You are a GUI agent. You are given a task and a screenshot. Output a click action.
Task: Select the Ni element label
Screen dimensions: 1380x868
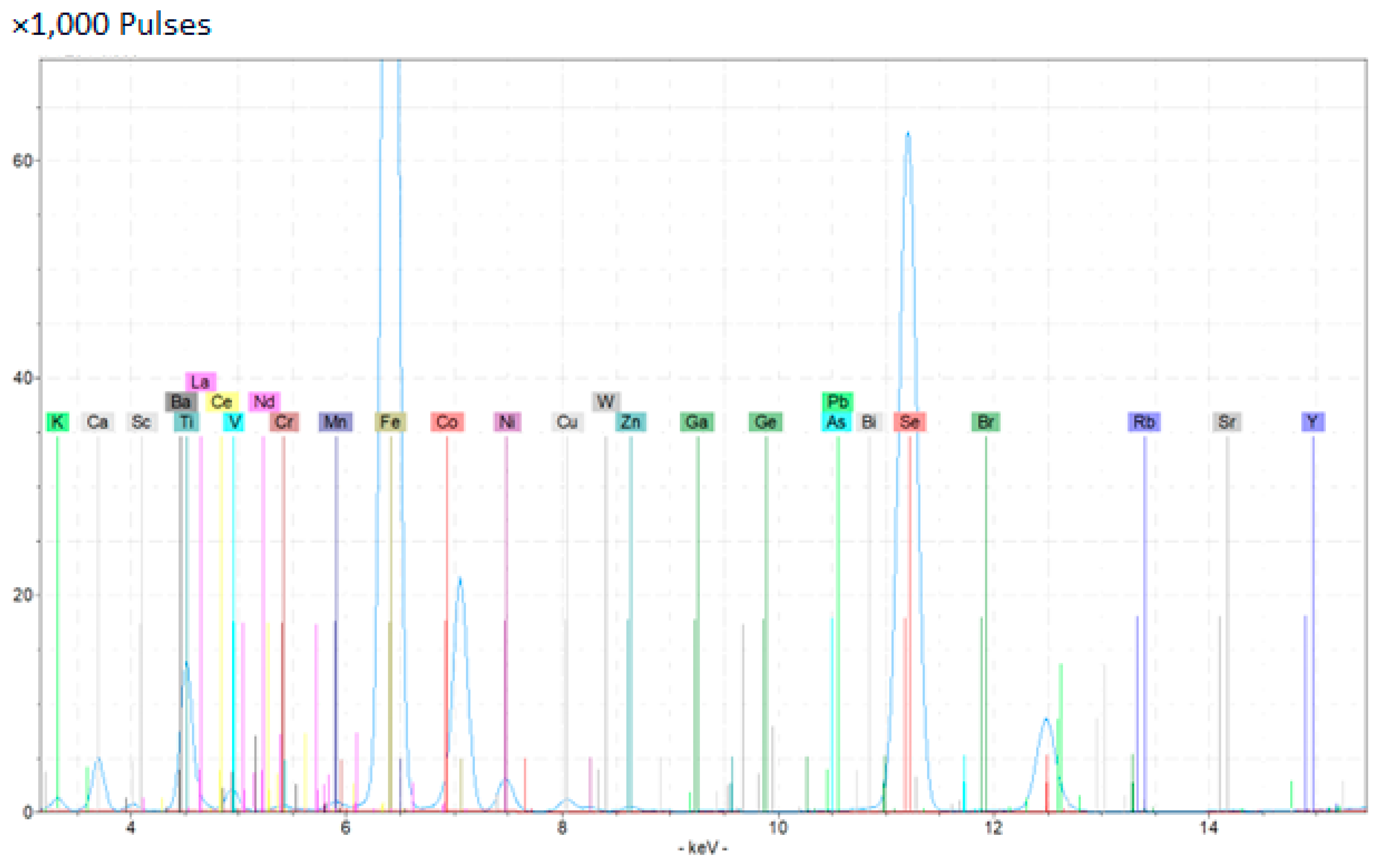(x=507, y=422)
